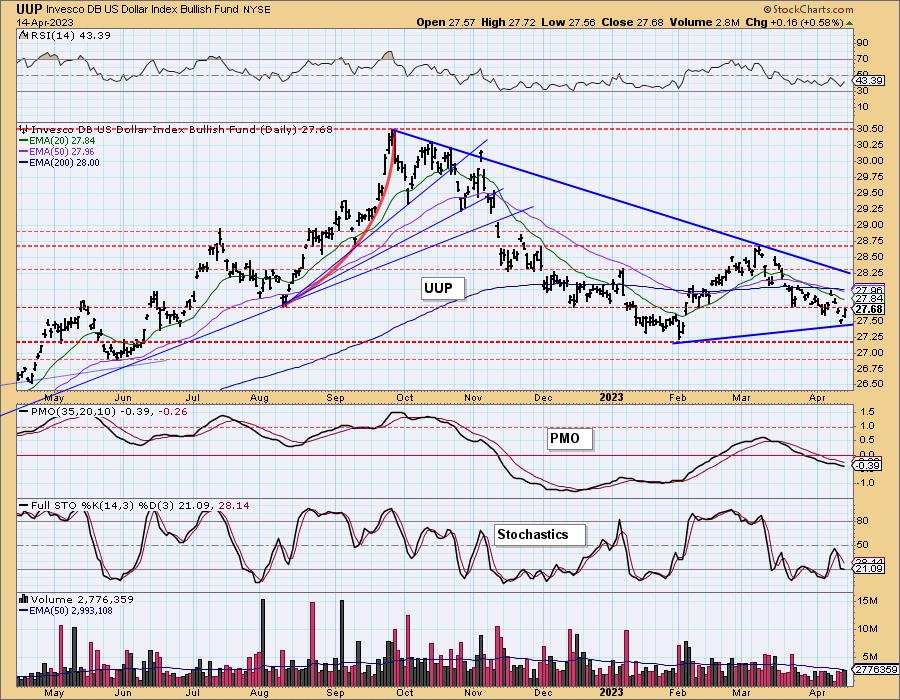900x700 pixels.
Task: Click the -0.39 PMO tag on right axis
Action: (868, 465)
